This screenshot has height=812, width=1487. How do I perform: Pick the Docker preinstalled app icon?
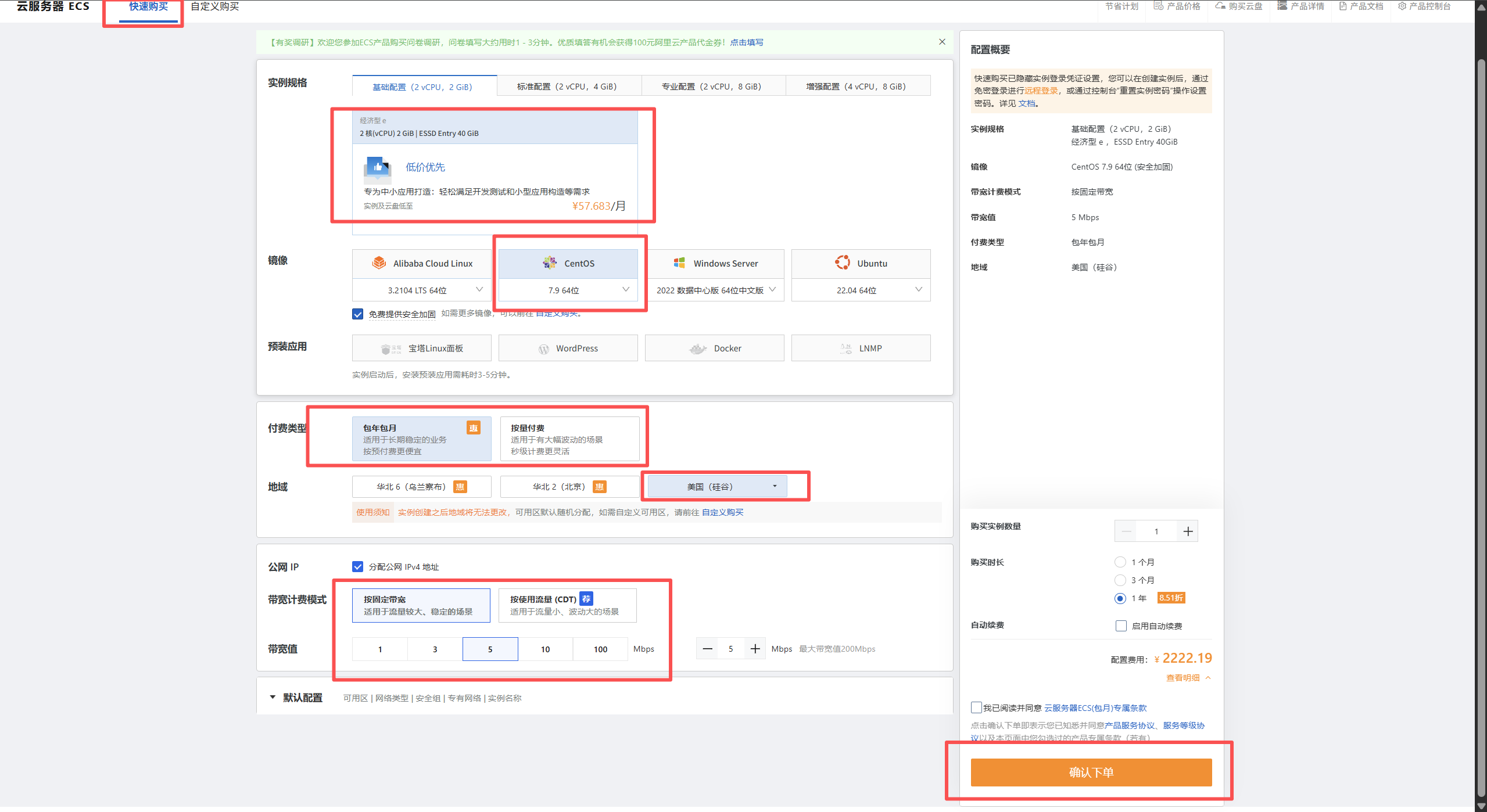[x=697, y=348]
